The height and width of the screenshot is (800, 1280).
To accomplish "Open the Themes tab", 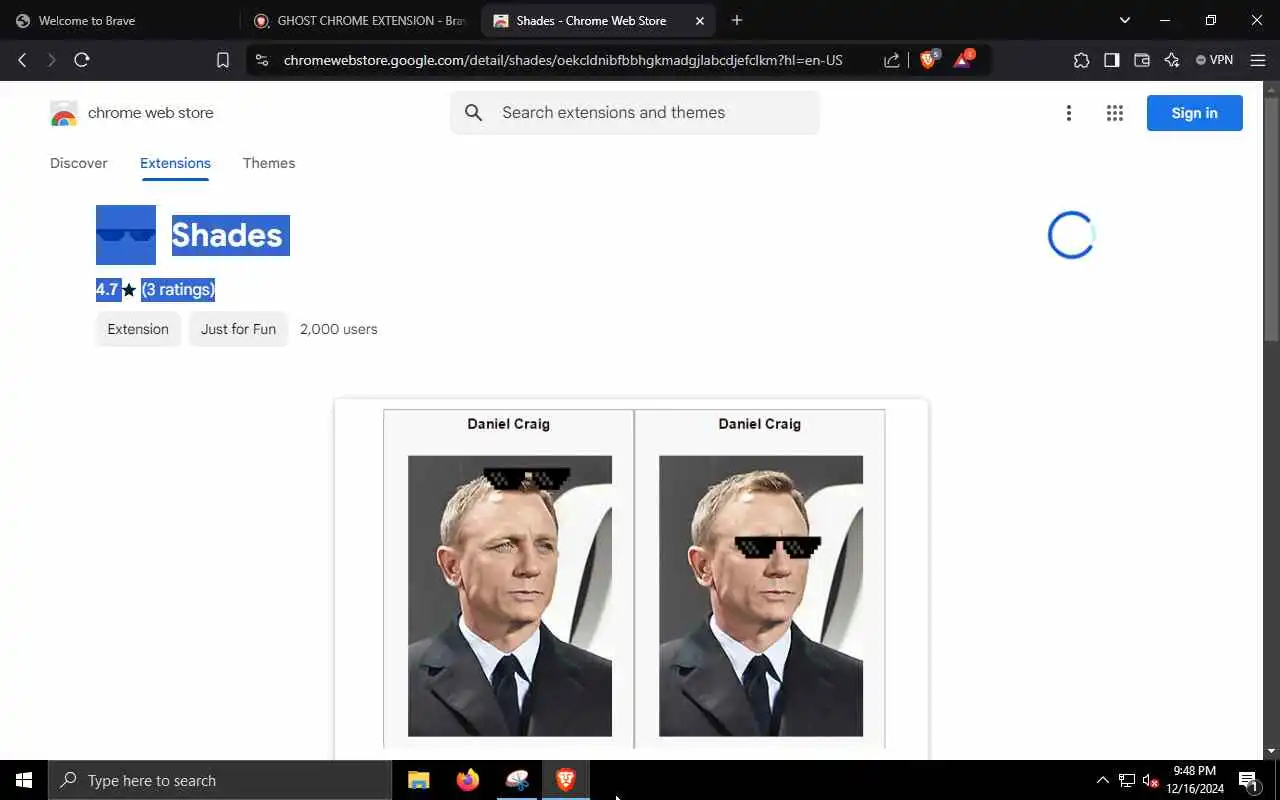I will (269, 163).
